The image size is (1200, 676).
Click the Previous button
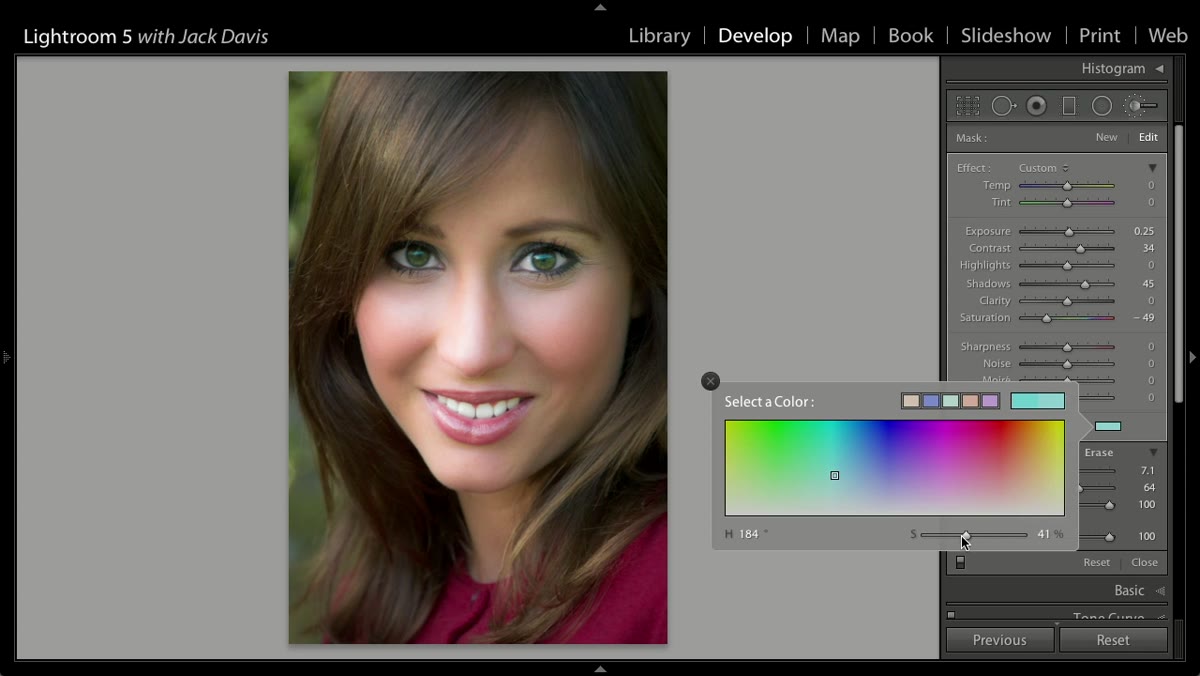click(x=1000, y=640)
